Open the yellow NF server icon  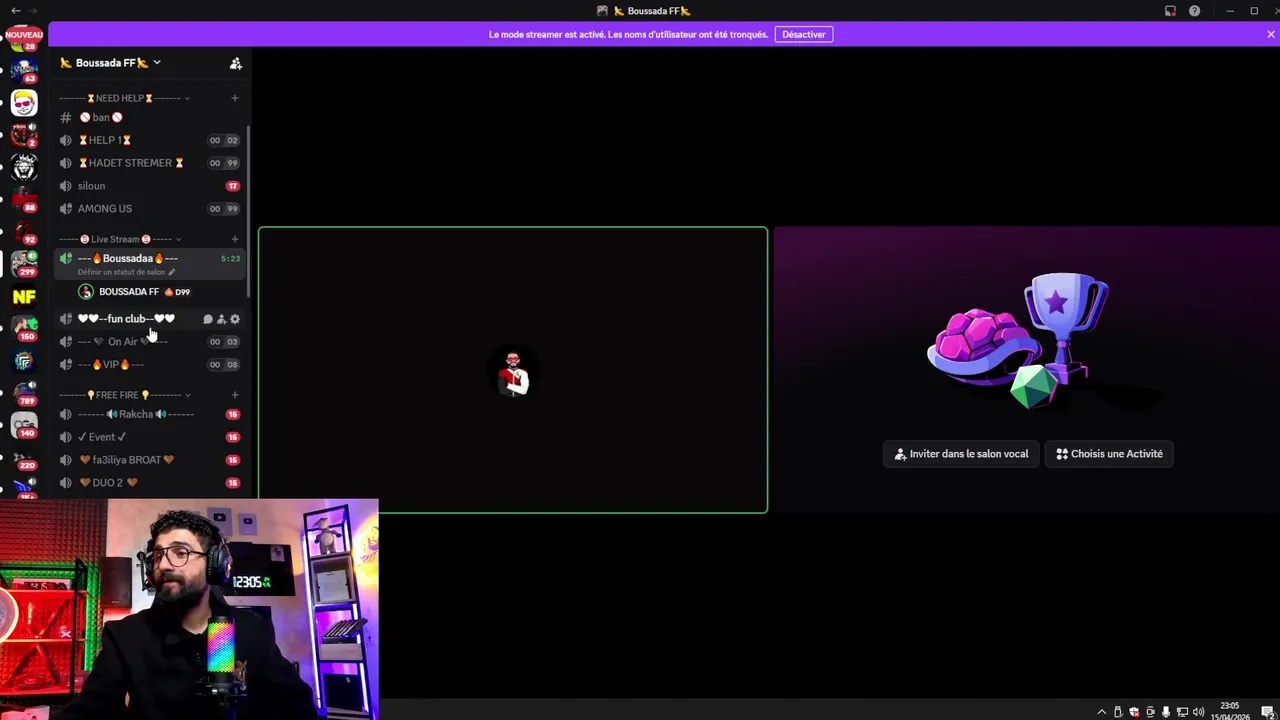point(24,296)
